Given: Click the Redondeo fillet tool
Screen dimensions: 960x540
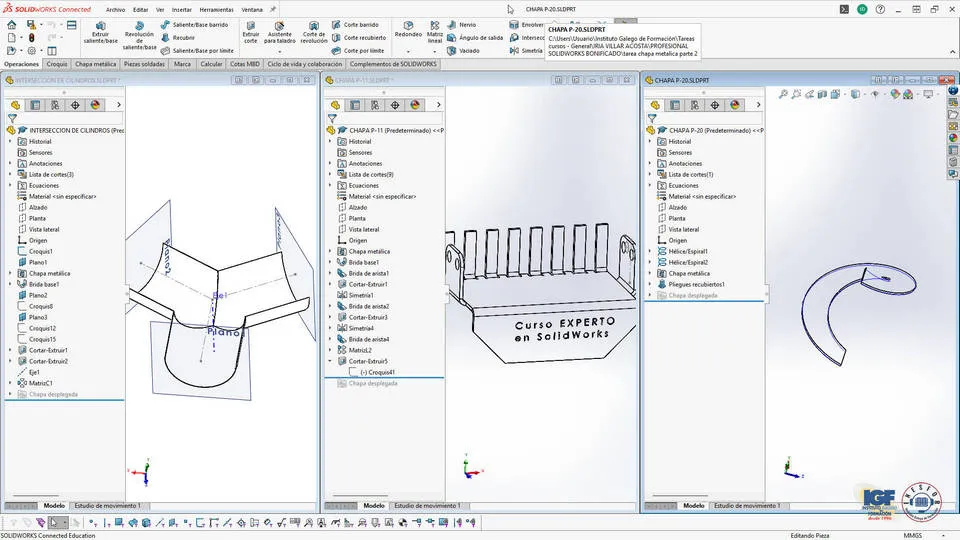Looking at the screenshot, I should click(x=408, y=29).
